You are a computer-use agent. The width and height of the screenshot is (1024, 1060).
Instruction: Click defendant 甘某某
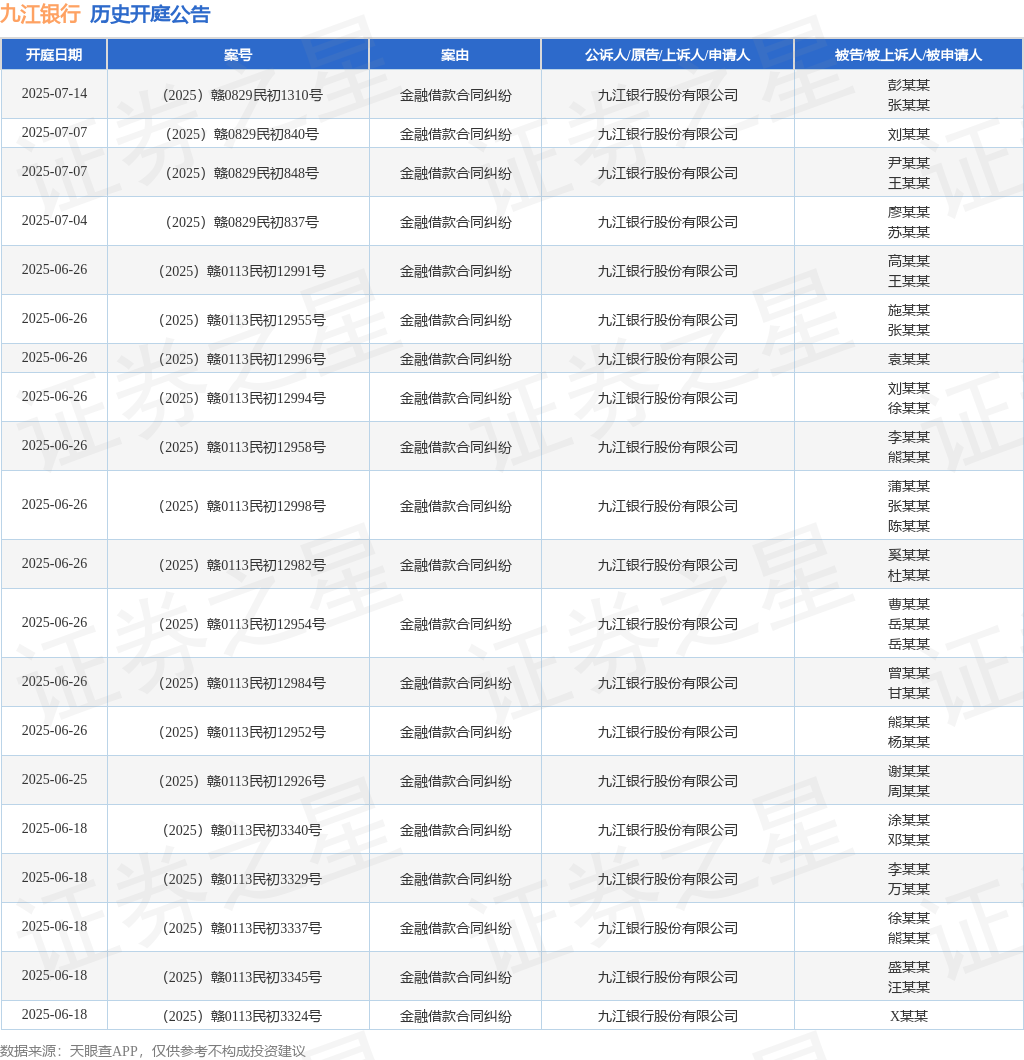[908, 694]
